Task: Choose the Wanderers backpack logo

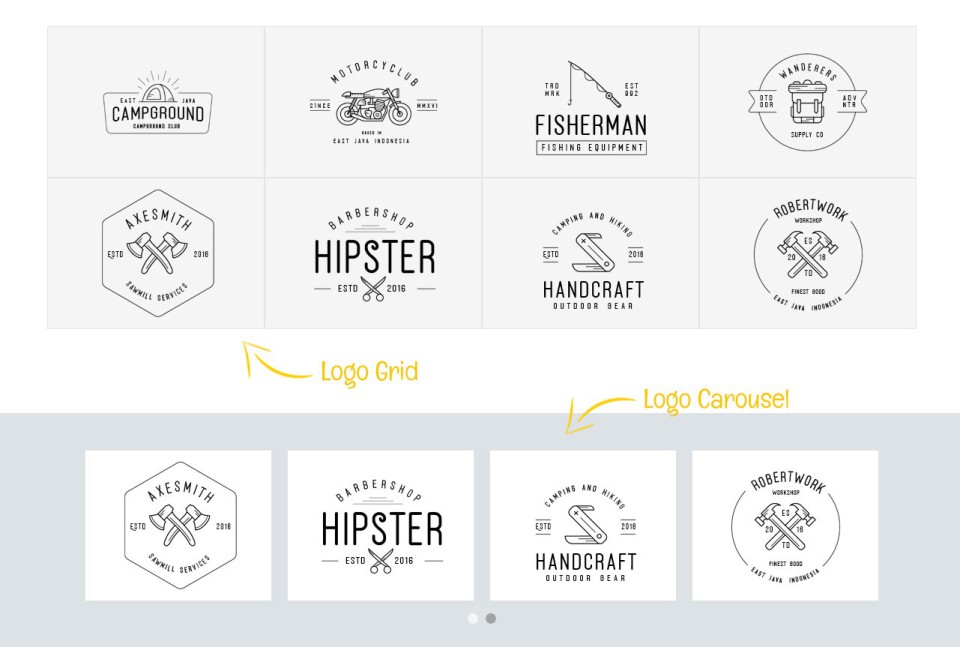Action: pos(808,102)
